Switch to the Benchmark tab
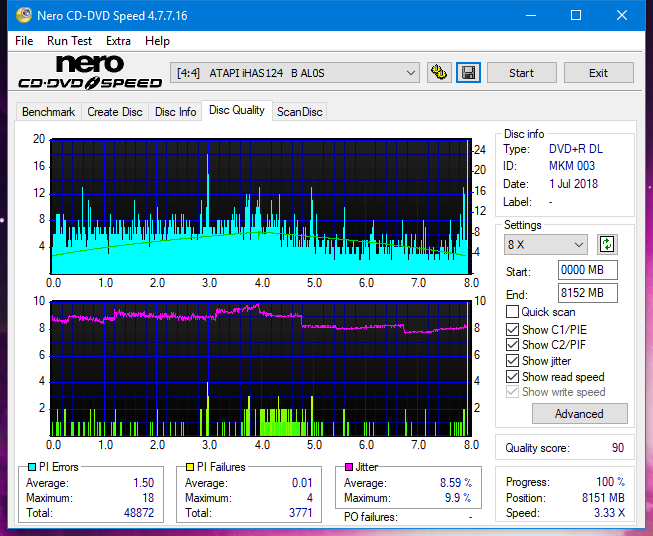 [x=49, y=112]
